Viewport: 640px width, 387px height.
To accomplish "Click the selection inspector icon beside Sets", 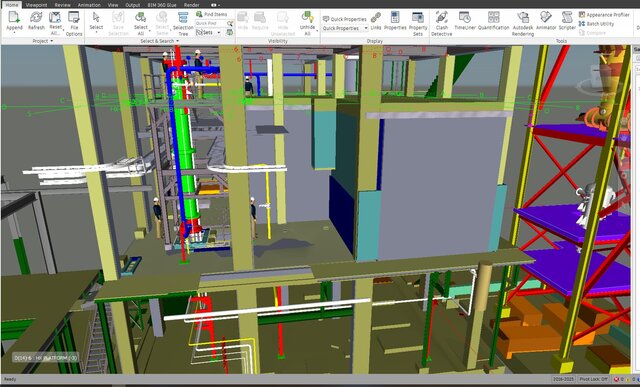I will click(x=230, y=32).
